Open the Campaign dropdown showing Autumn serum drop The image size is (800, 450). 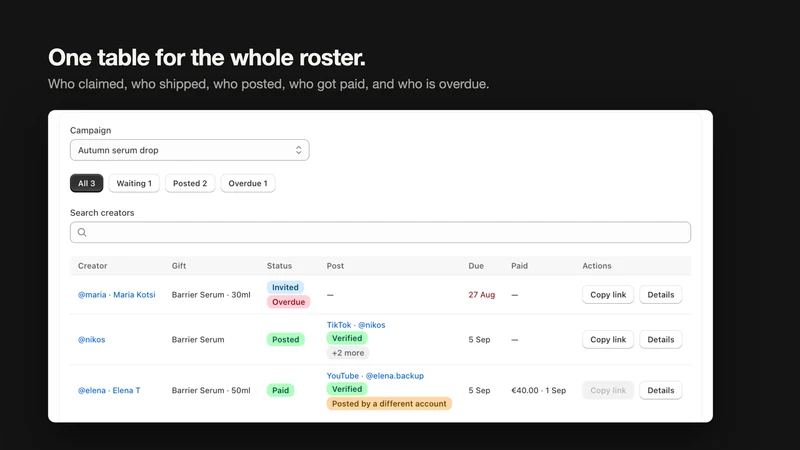coord(189,150)
